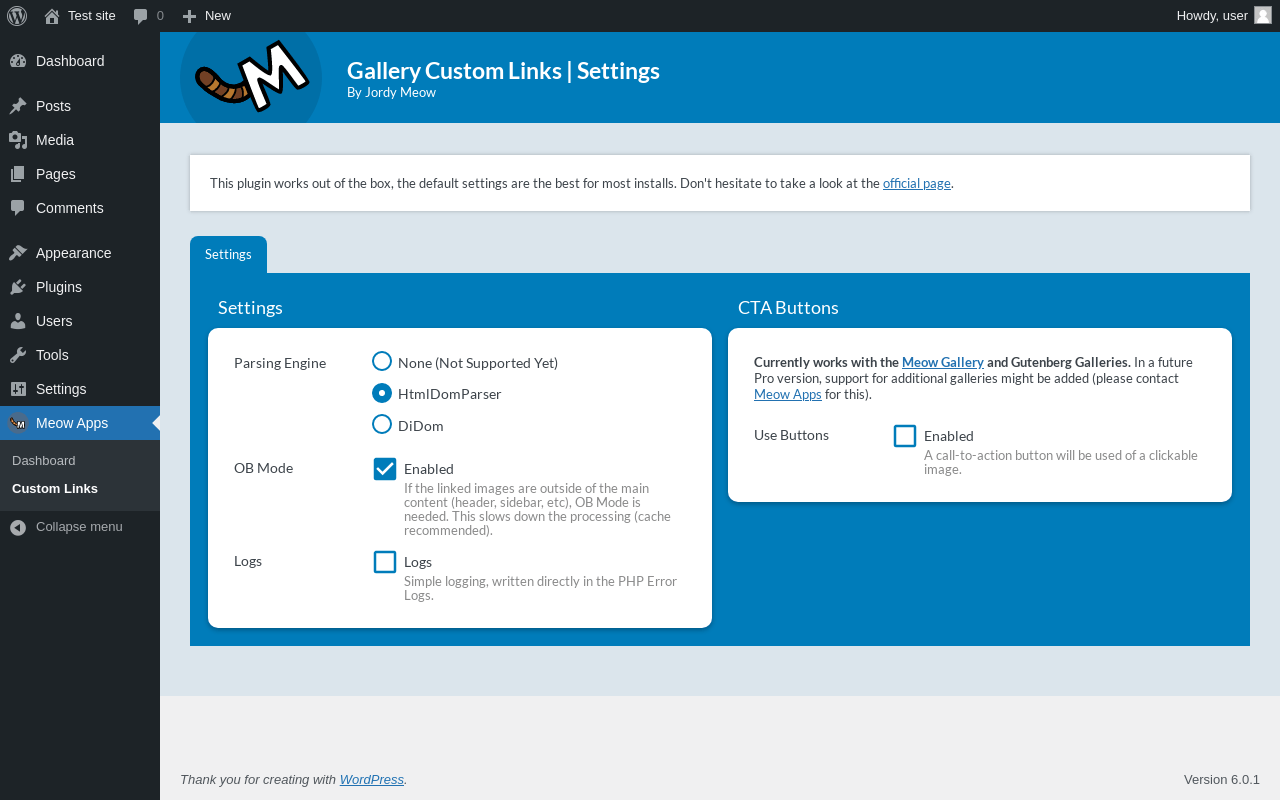Viewport: 1280px width, 800px height.
Task: Open the Settings tab
Action: pyautogui.click(x=228, y=254)
